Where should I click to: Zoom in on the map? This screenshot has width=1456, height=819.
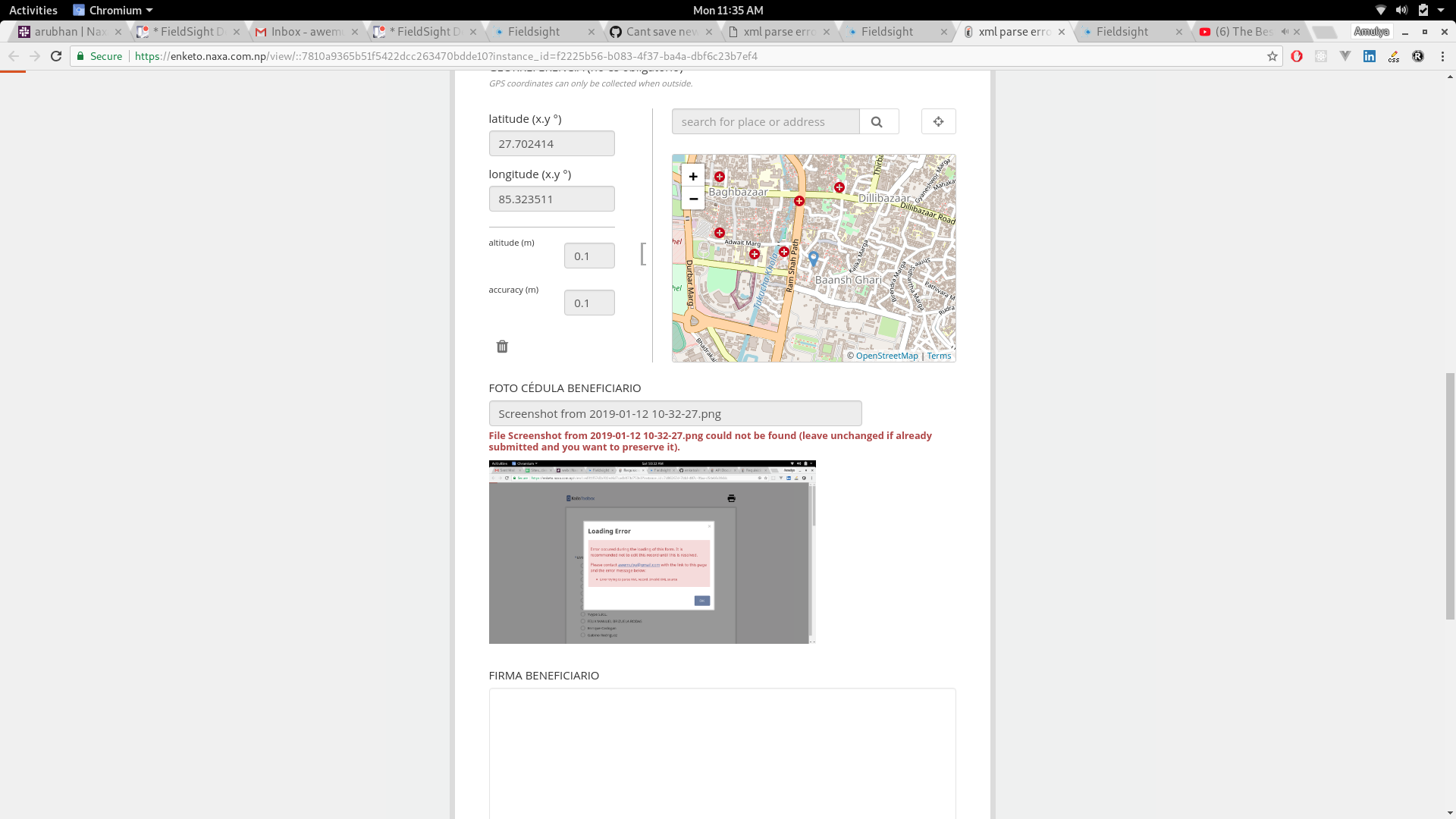[693, 176]
